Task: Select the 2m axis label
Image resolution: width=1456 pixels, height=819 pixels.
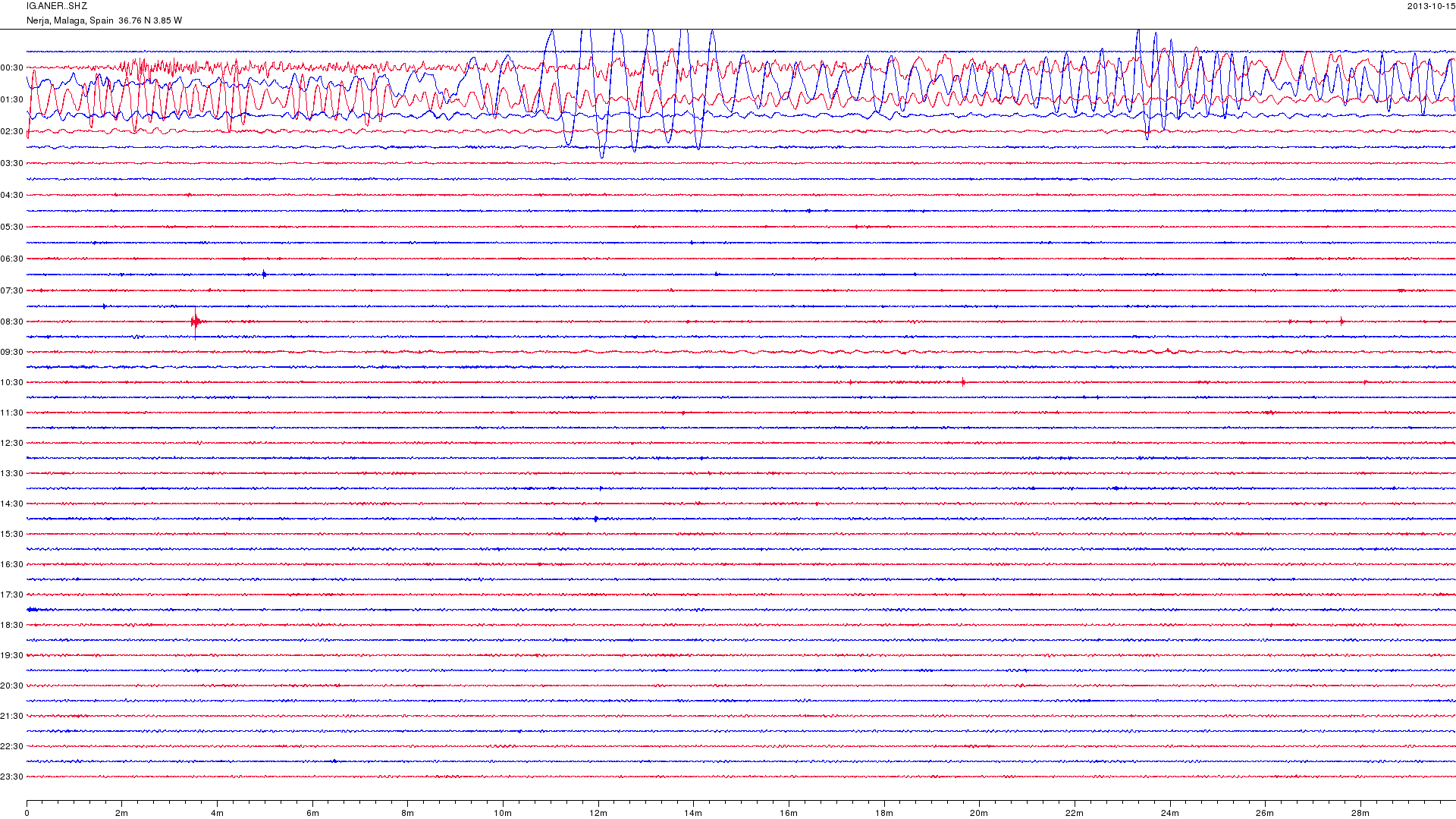Action: click(x=122, y=813)
